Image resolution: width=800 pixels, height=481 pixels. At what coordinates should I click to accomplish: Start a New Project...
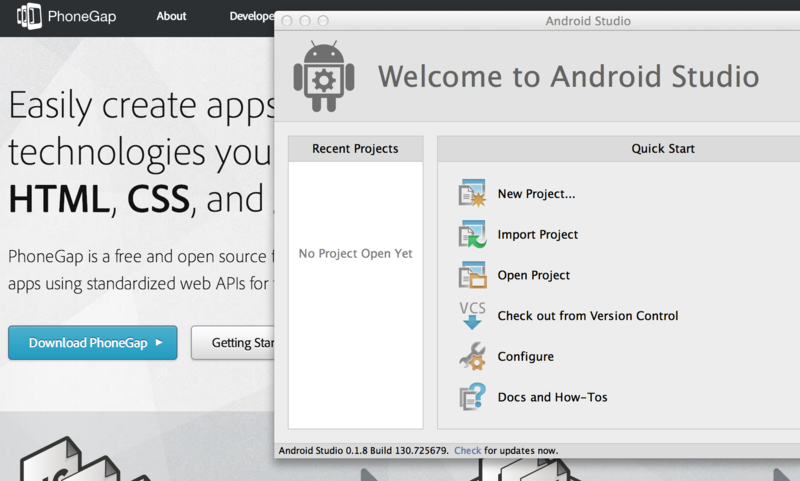pos(536,194)
